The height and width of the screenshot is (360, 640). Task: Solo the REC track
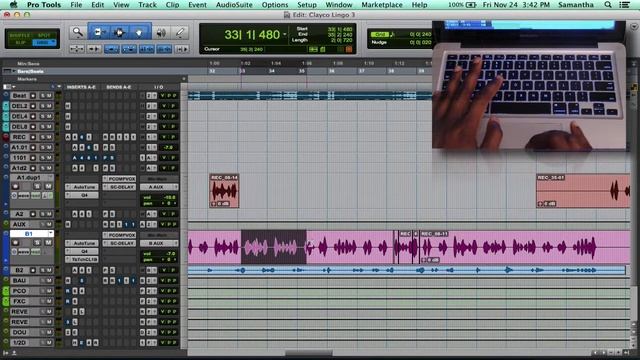click(x=42, y=137)
